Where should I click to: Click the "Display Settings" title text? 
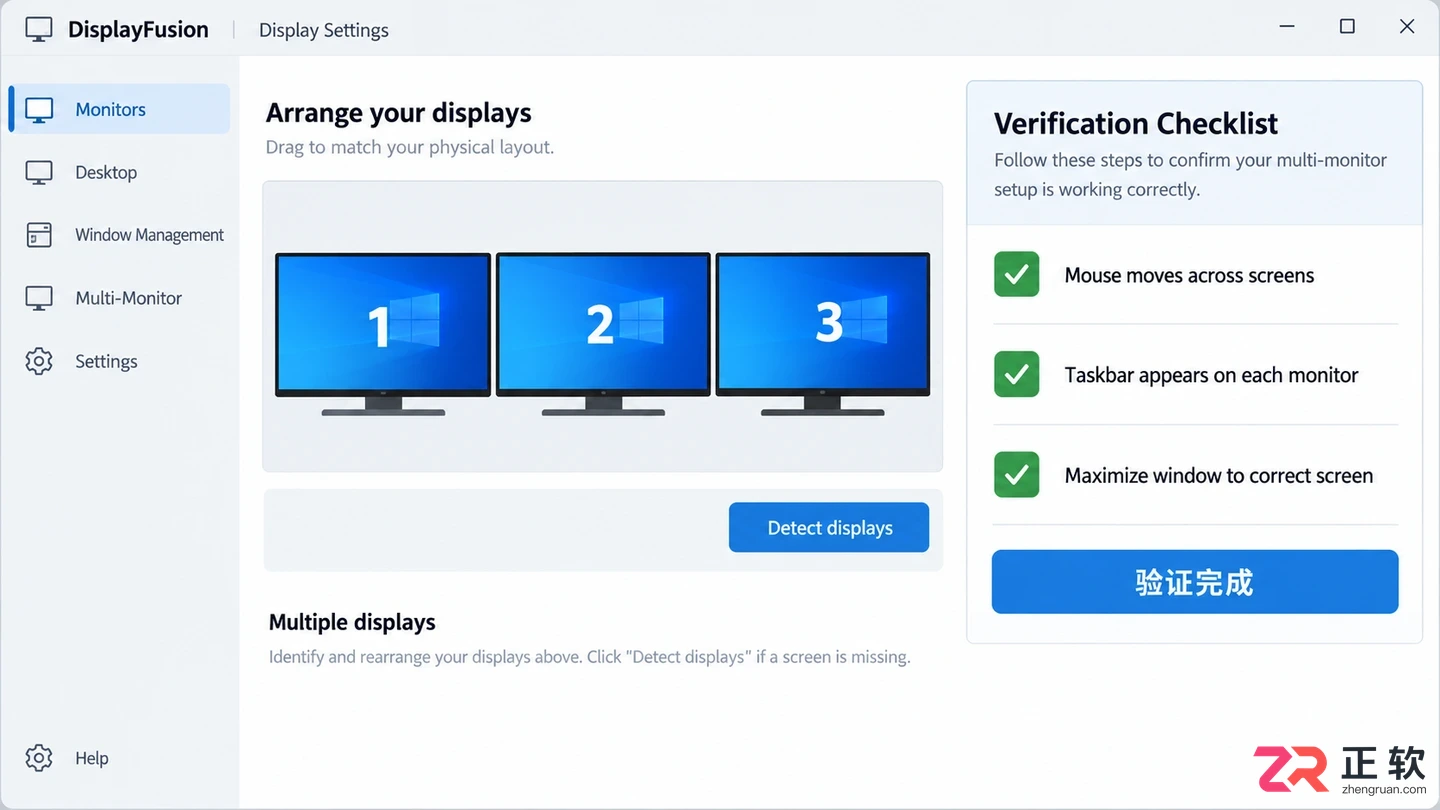324,30
